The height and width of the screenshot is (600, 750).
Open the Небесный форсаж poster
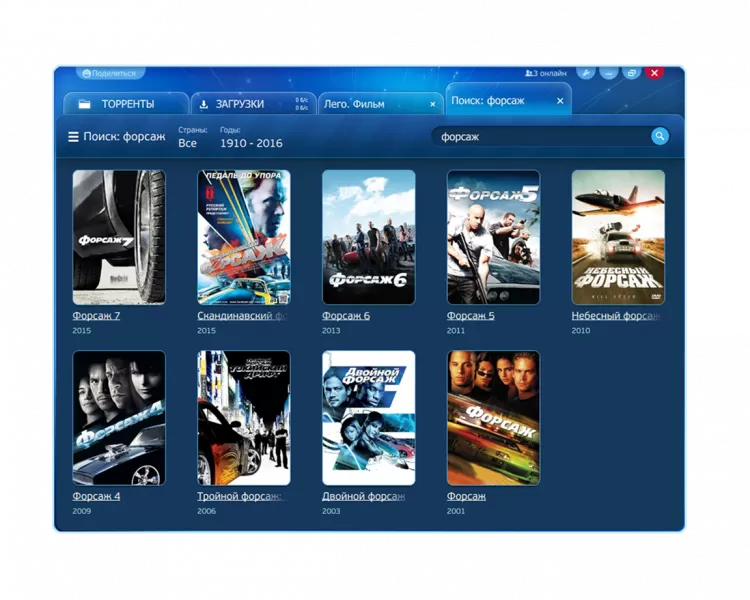point(617,237)
